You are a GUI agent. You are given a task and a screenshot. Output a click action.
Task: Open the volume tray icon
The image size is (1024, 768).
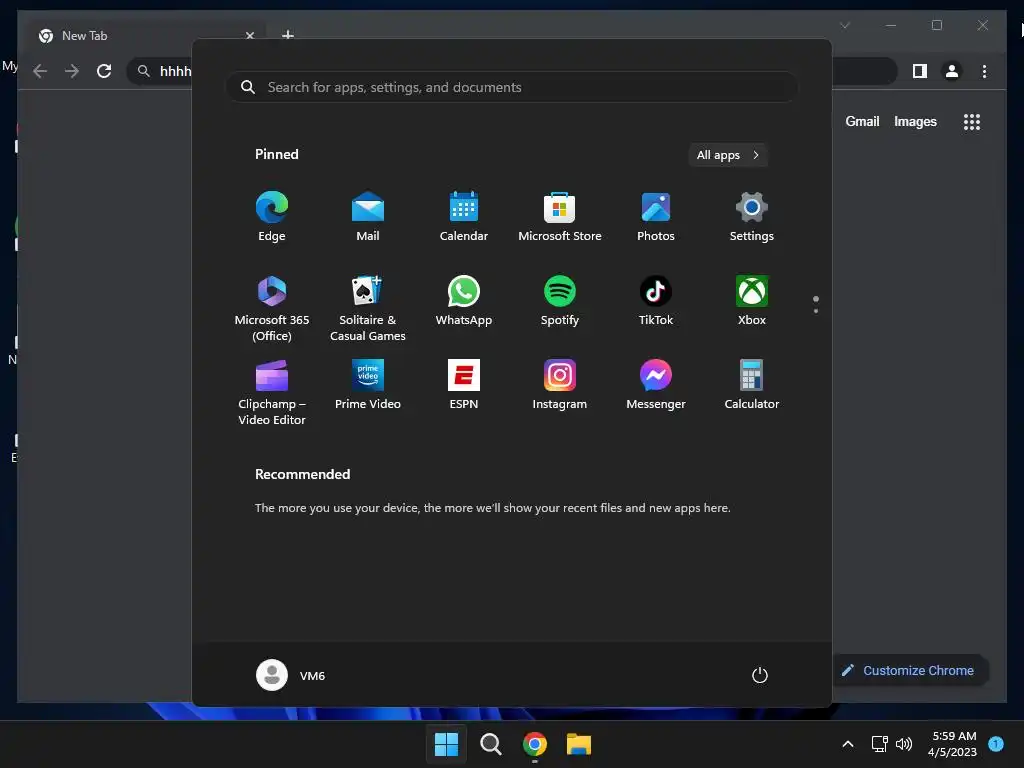tap(904, 744)
